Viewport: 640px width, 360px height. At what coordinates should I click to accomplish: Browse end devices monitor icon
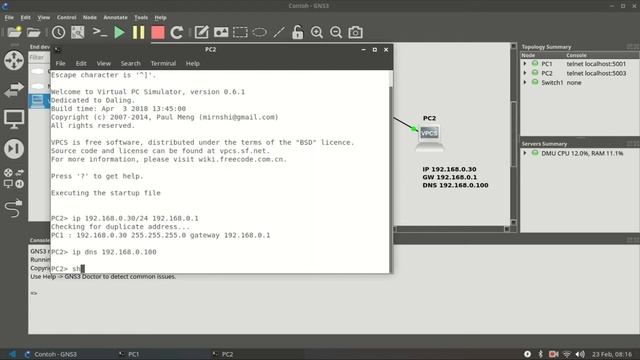[x=14, y=119]
